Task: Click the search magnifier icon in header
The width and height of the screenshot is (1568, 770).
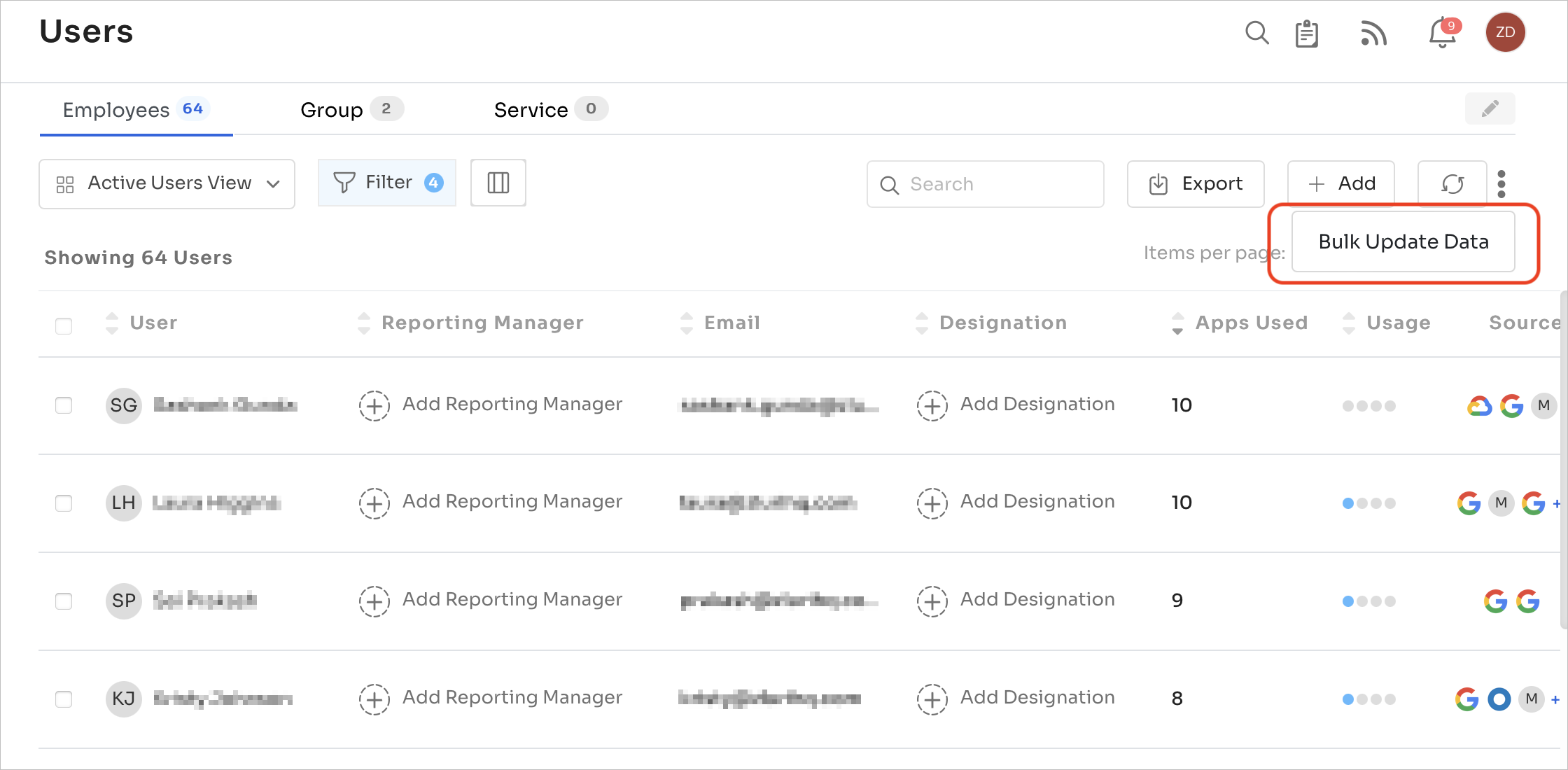Action: 1256,33
